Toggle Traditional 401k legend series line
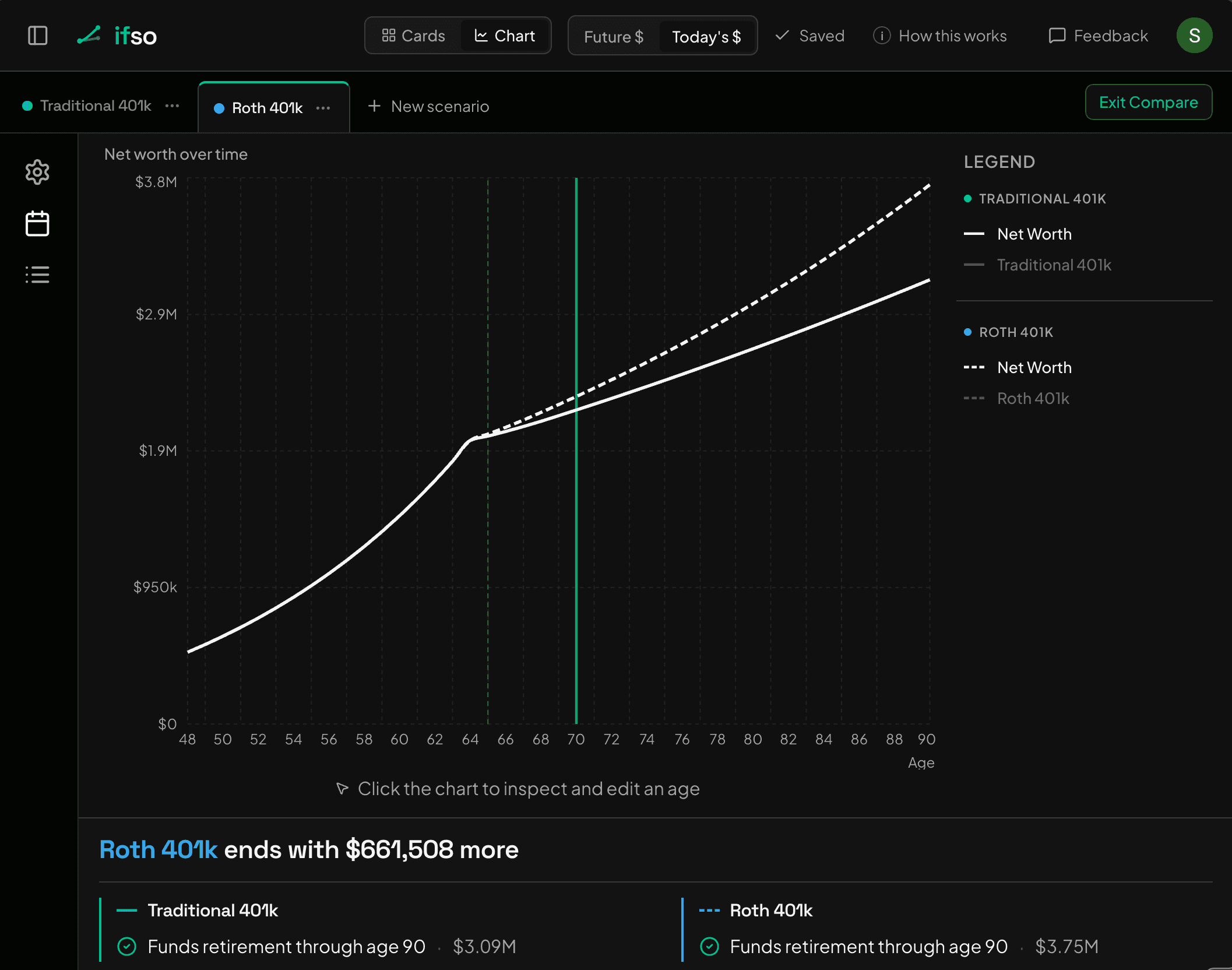 [1037, 265]
